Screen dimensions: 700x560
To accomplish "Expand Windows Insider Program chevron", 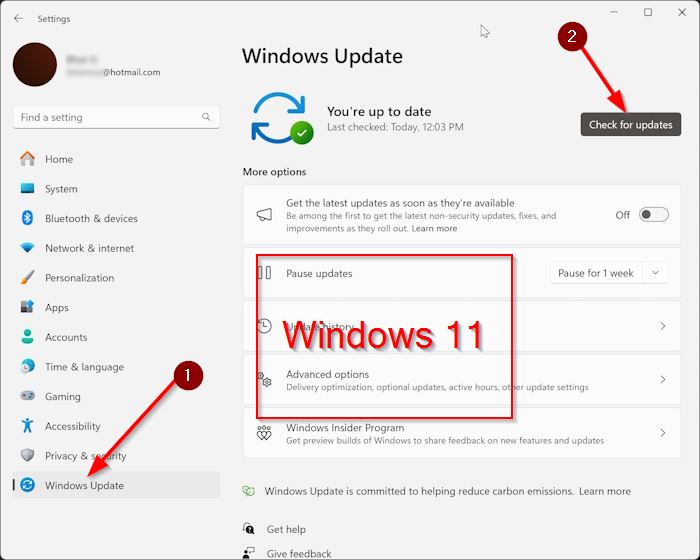I will pos(663,433).
